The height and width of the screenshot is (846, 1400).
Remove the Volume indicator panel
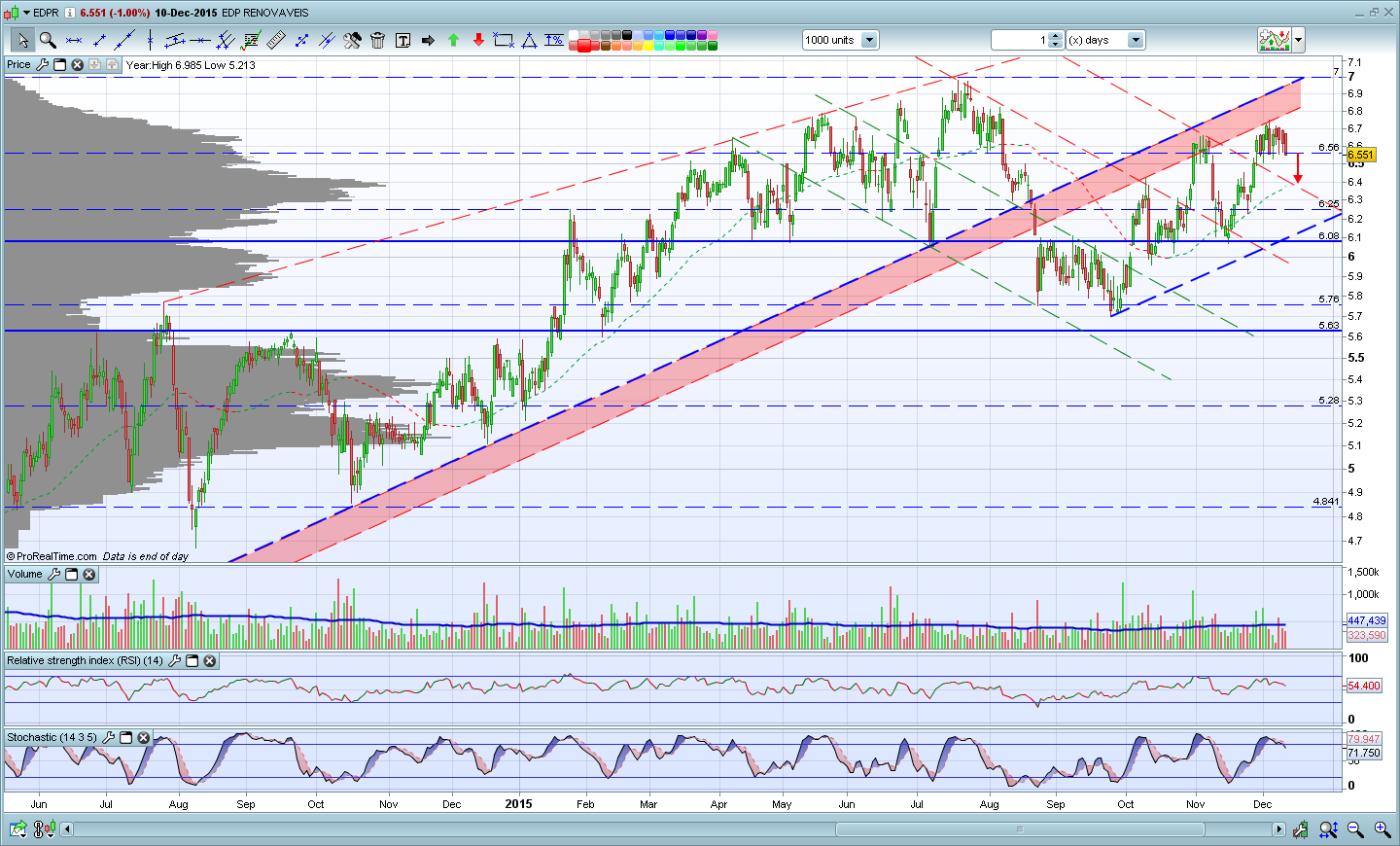pos(88,575)
